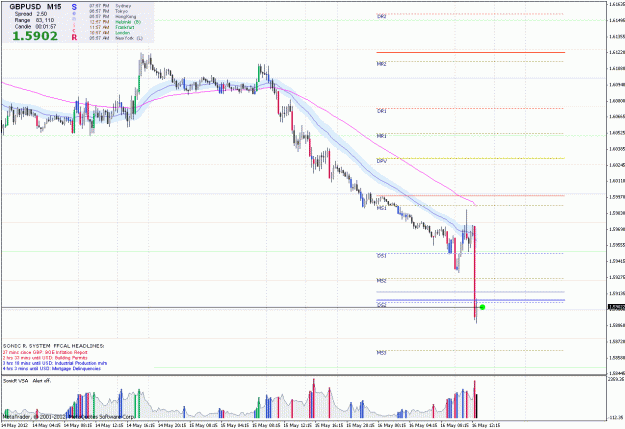Click the USD Mortgage Delinquencies headline
This screenshot has width=625, height=429.
pyautogui.click(x=52, y=369)
